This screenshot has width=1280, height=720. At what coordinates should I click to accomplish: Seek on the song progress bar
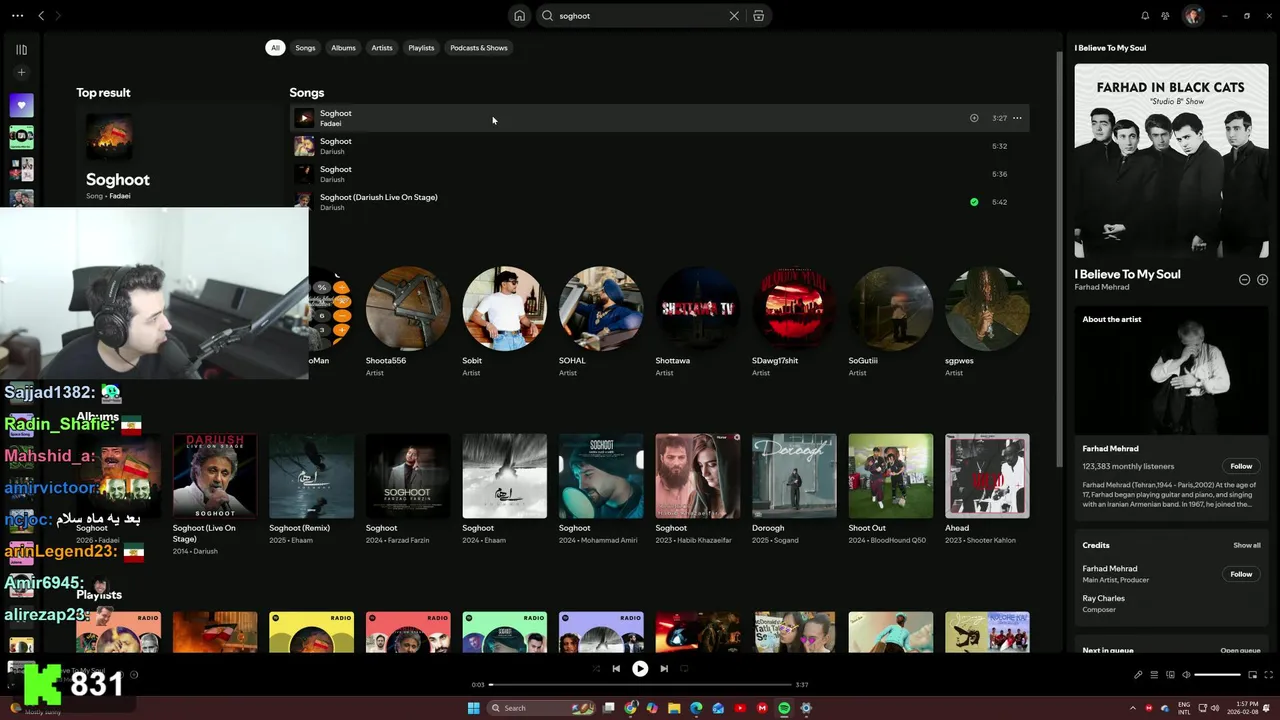640,685
